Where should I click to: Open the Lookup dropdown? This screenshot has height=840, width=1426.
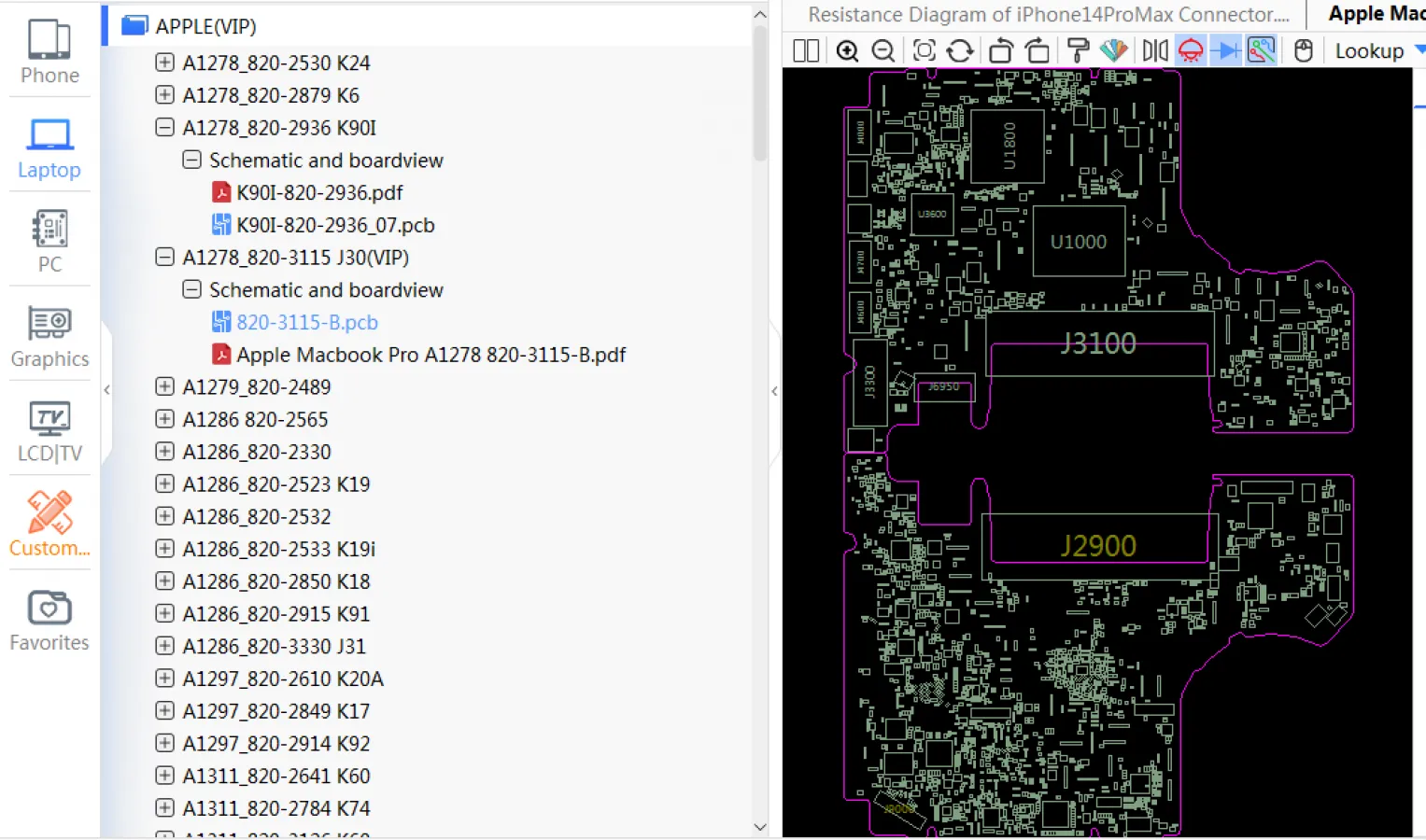coord(1379,51)
